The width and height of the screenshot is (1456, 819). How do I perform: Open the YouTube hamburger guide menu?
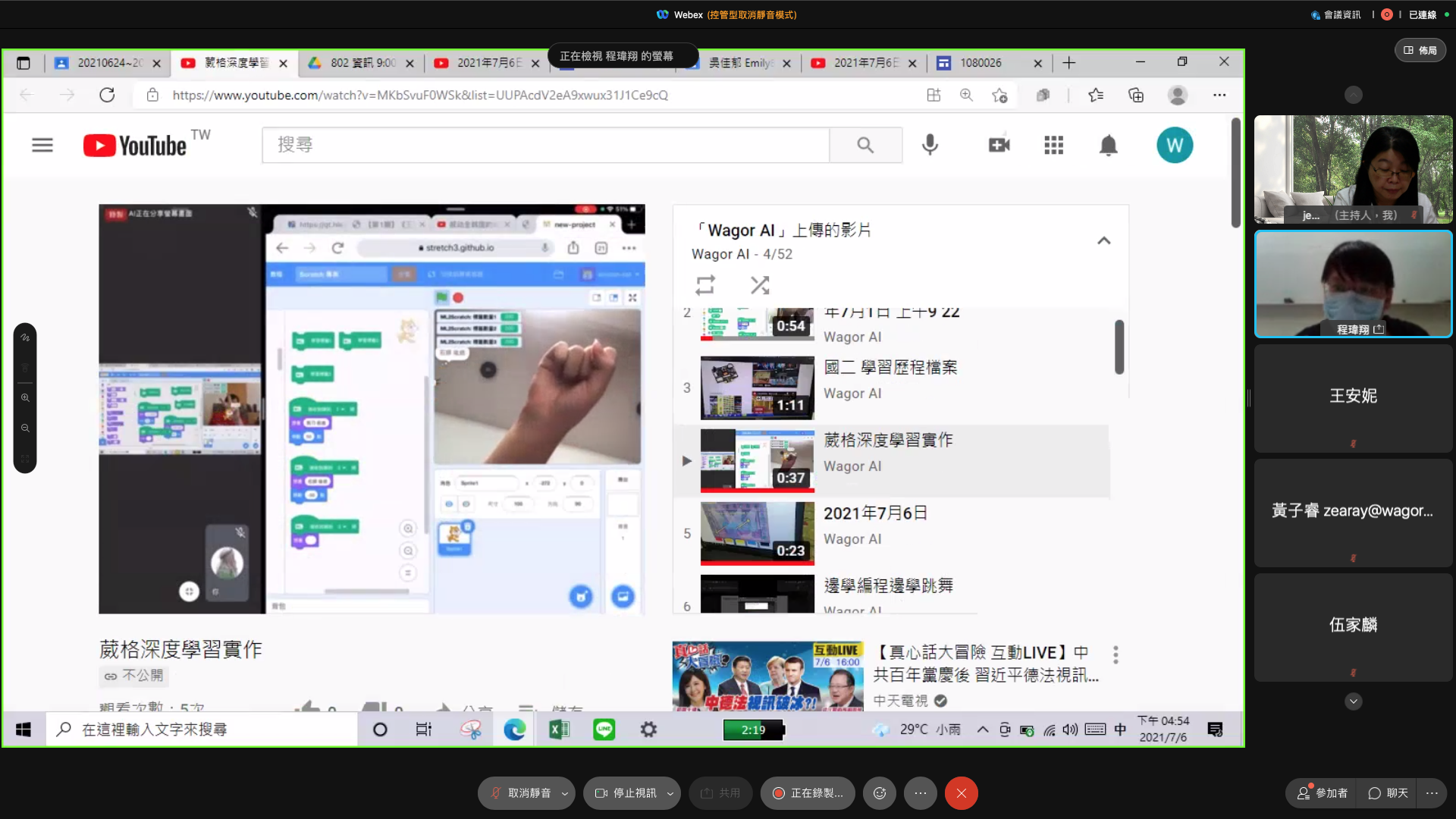tap(42, 145)
